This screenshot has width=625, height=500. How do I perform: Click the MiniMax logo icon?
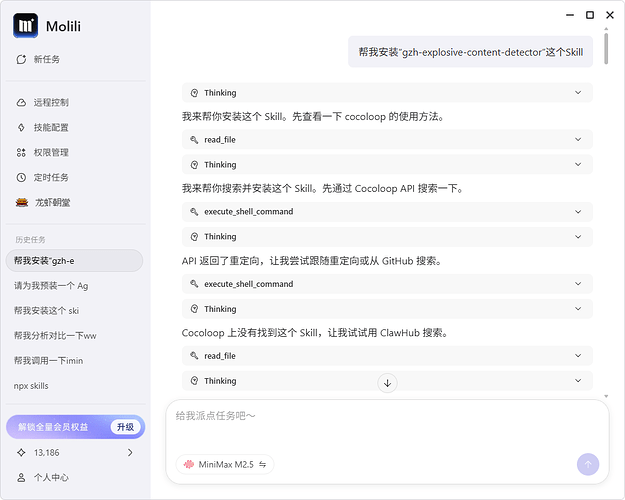189,465
